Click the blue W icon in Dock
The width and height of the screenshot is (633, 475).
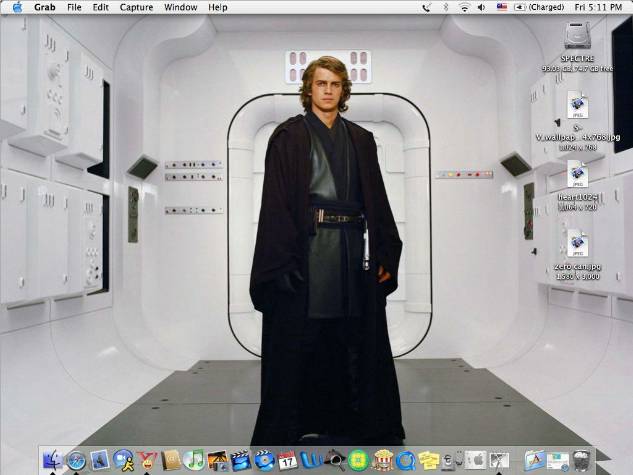pyautogui.click(x=311, y=460)
